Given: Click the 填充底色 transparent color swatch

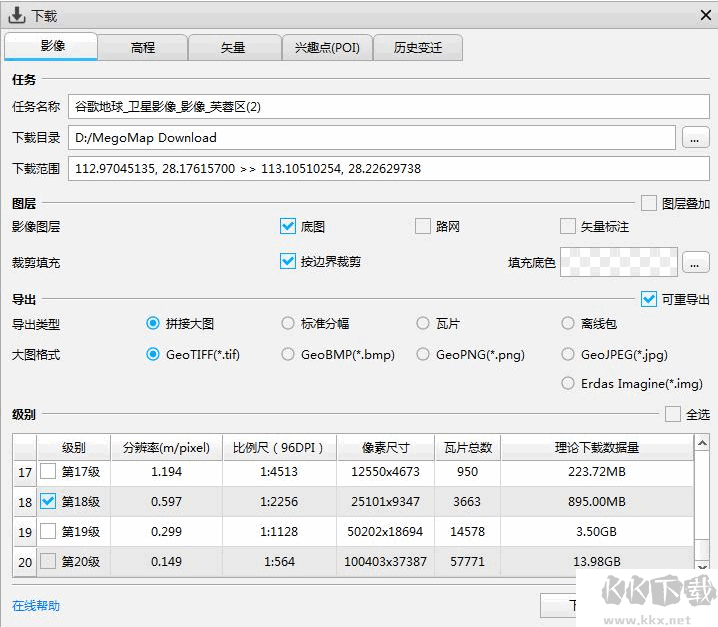Looking at the screenshot, I should [x=618, y=263].
